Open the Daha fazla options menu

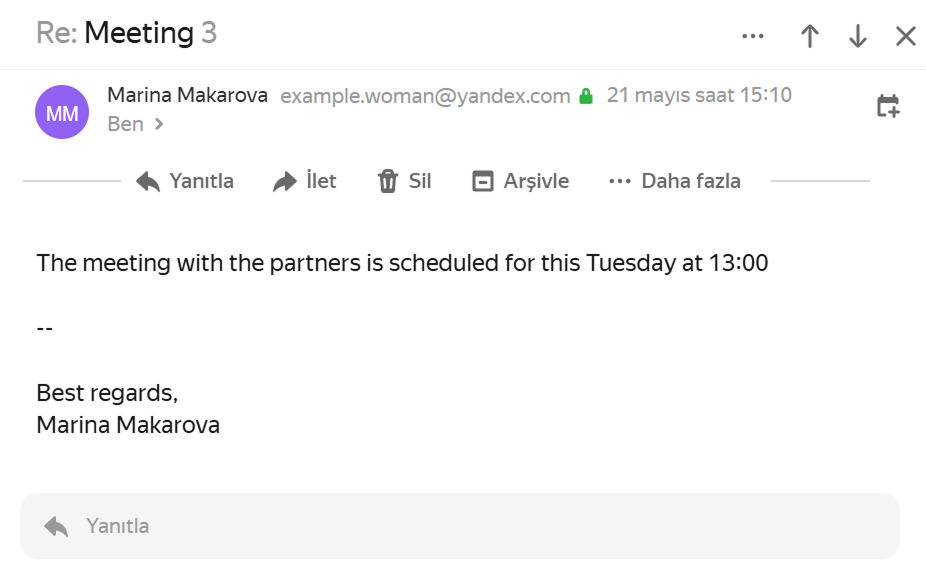coord(675,181)
